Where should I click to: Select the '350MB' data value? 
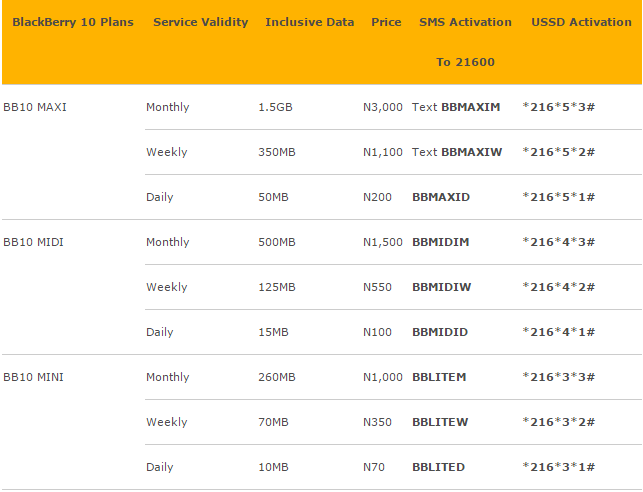[277, 152]
